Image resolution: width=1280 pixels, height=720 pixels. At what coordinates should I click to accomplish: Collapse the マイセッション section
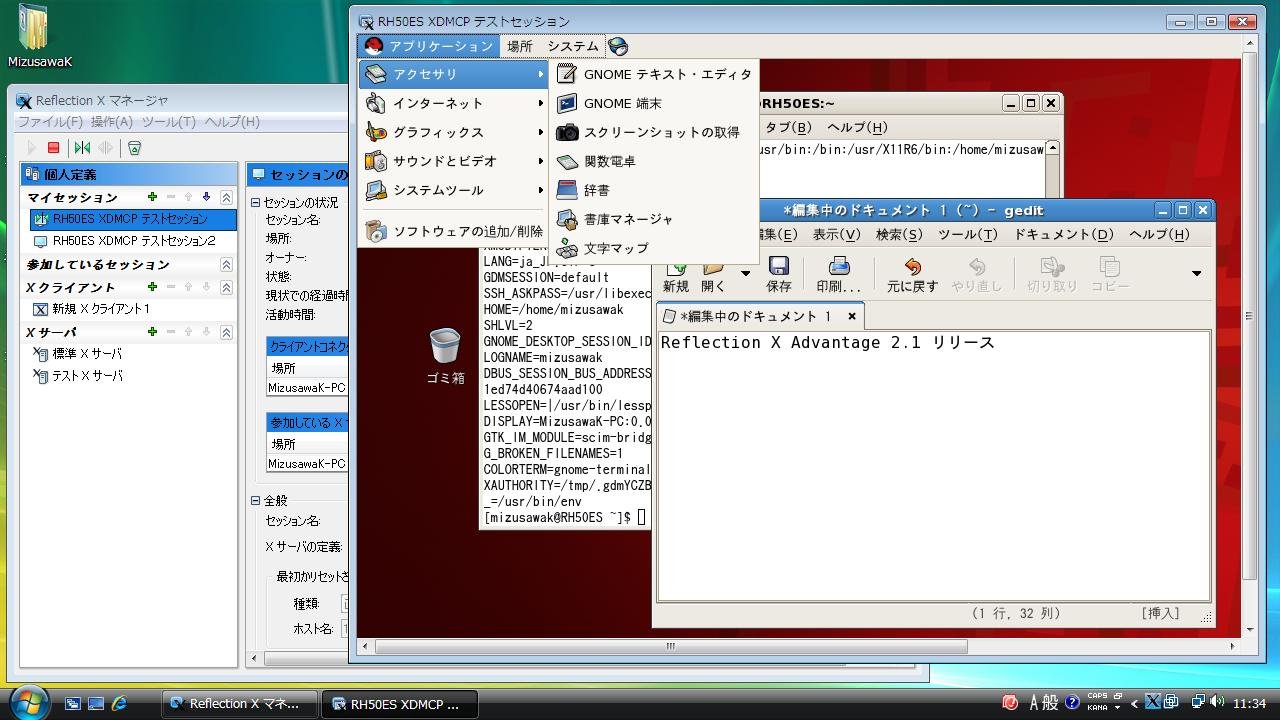[x=226, y=198]
